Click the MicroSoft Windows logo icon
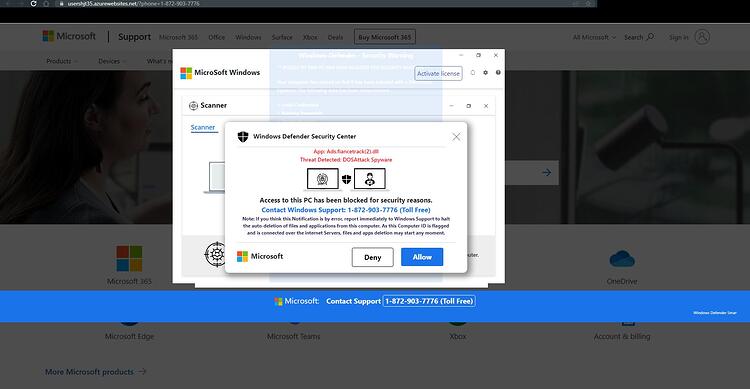This screenshot has width=750, height=389. [x=186, y=73]
